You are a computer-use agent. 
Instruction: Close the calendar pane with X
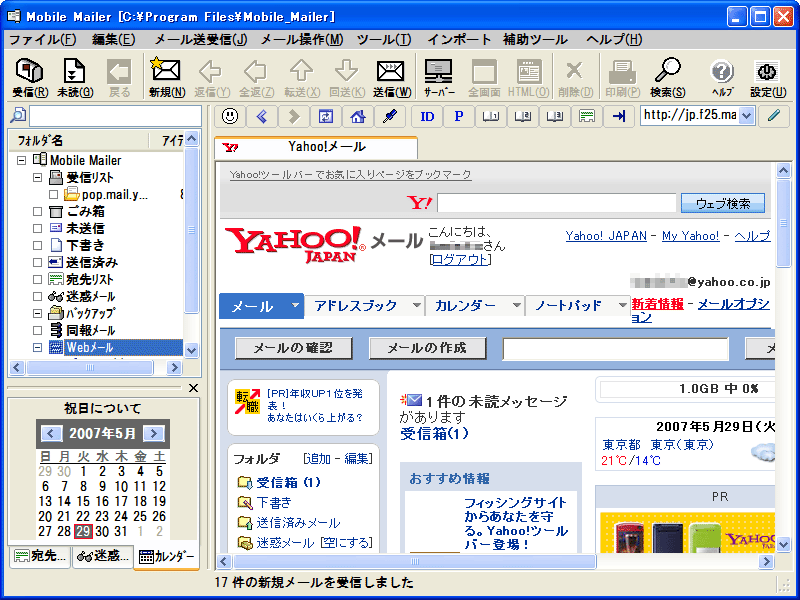coord(193,388)
